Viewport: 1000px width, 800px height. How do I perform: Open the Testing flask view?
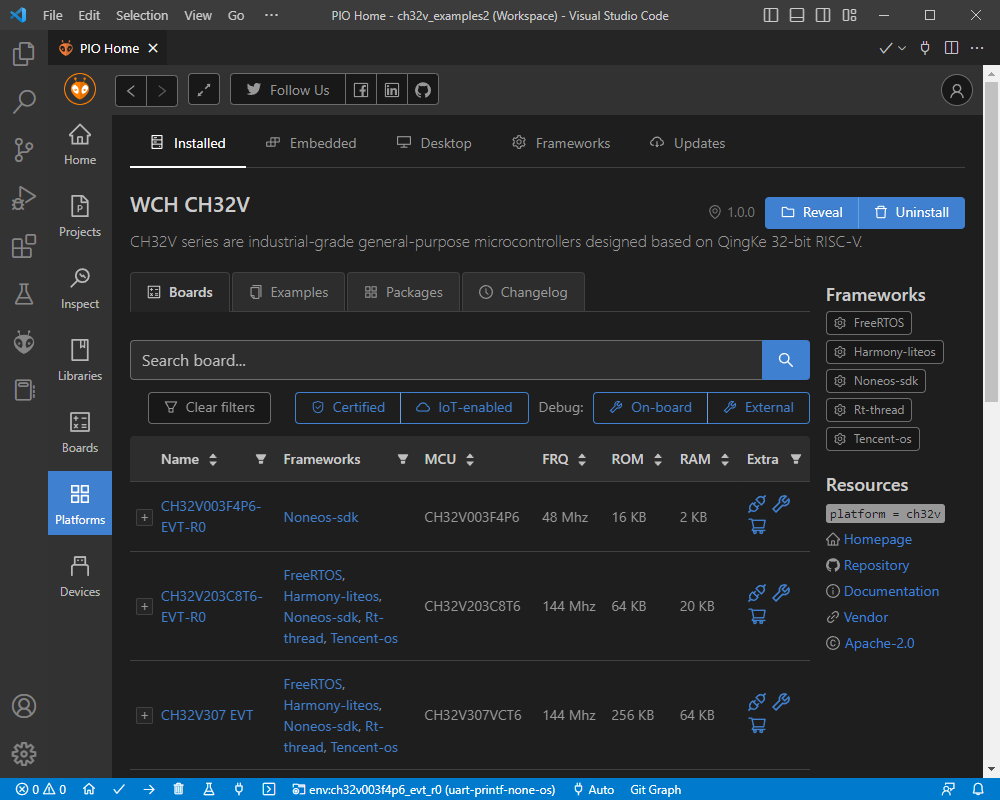tap(24, 294)
